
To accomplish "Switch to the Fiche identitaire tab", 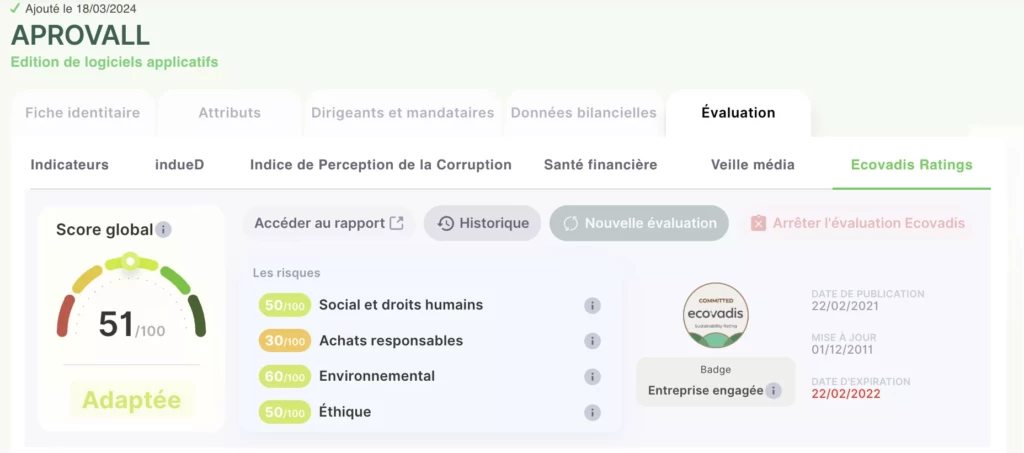I will coord(82,113).
